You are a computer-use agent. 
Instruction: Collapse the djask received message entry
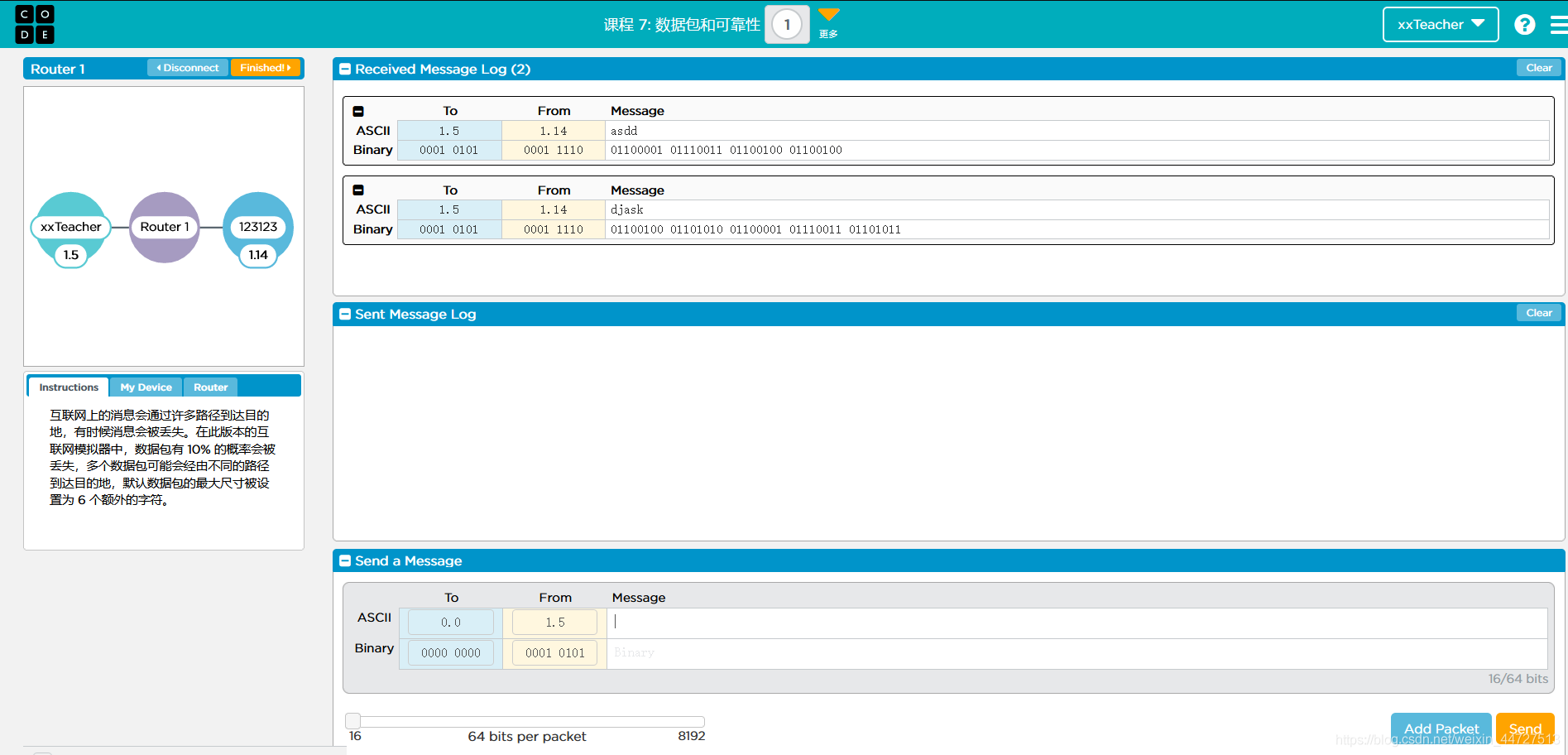[358, 190]
